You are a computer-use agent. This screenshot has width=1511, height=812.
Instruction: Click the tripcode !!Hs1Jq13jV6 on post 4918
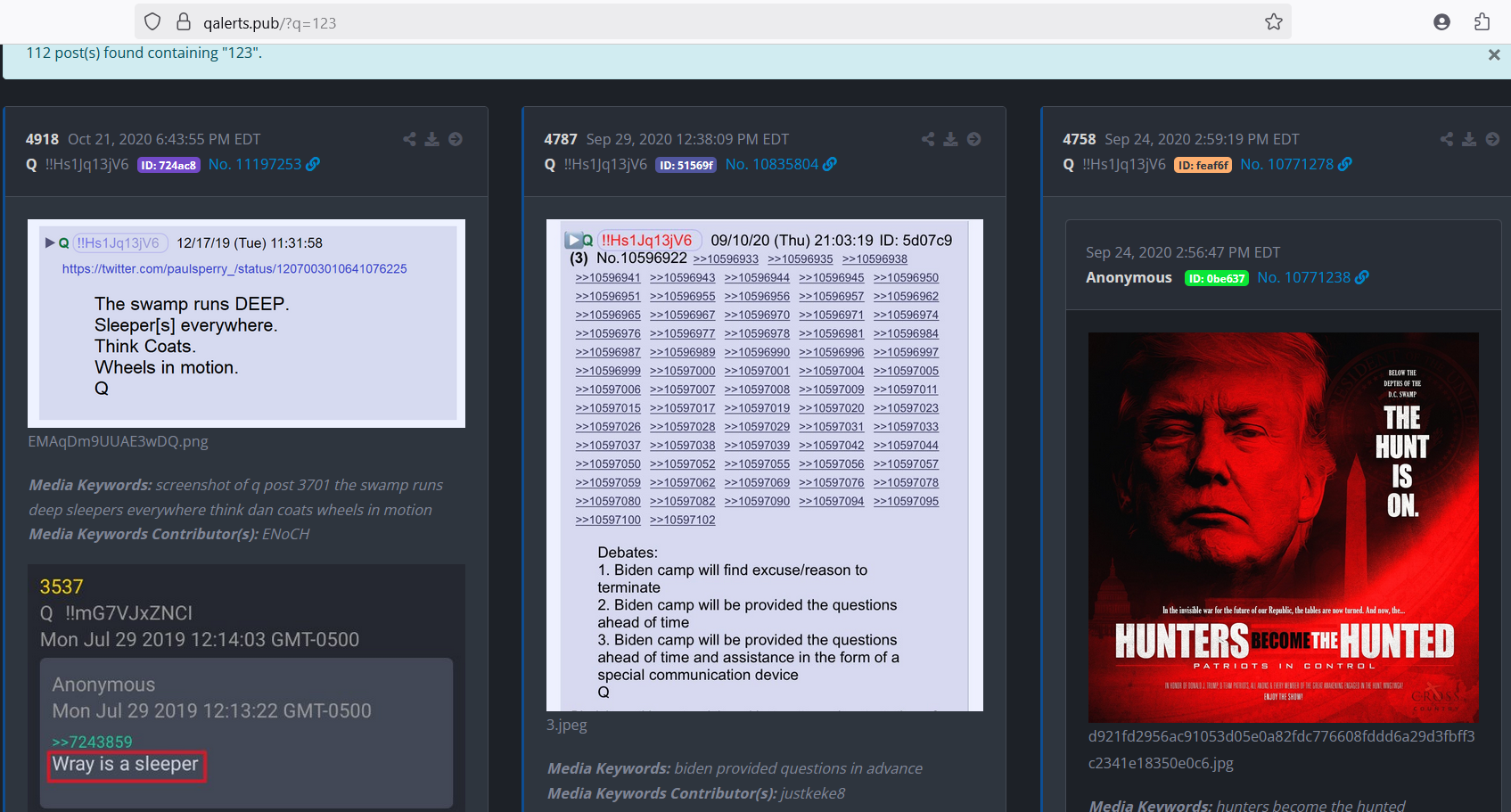87,164
